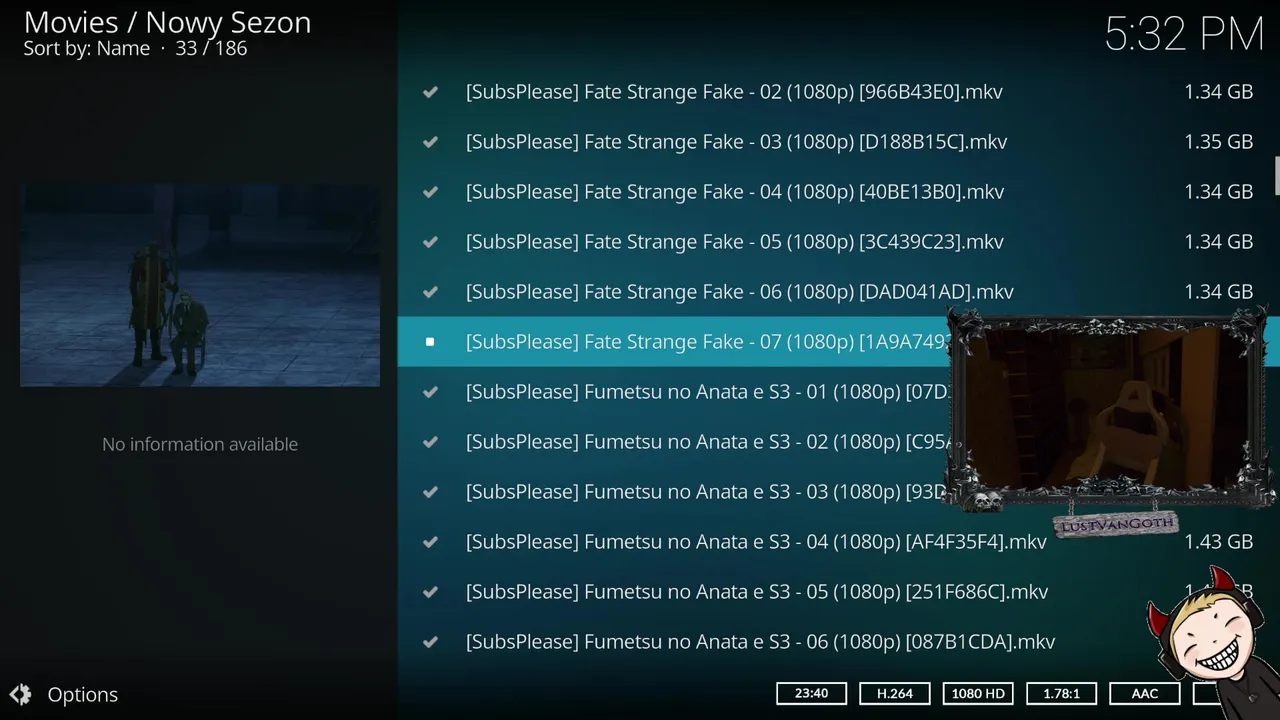The height and width of the screenshot is (720, 1280).
Task: Click the video preview thumbnail
Action: coord(200,285)
